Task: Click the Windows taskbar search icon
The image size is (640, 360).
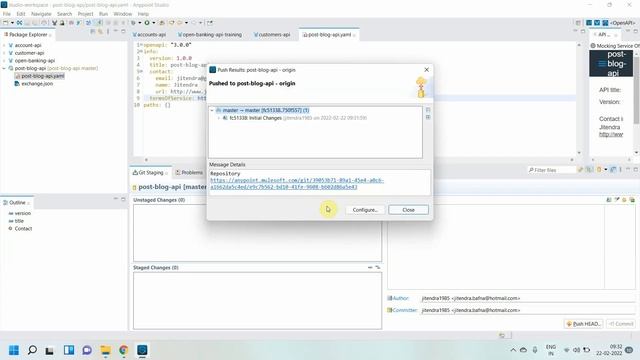Action: pyautogui.click(x=32, y=350)
